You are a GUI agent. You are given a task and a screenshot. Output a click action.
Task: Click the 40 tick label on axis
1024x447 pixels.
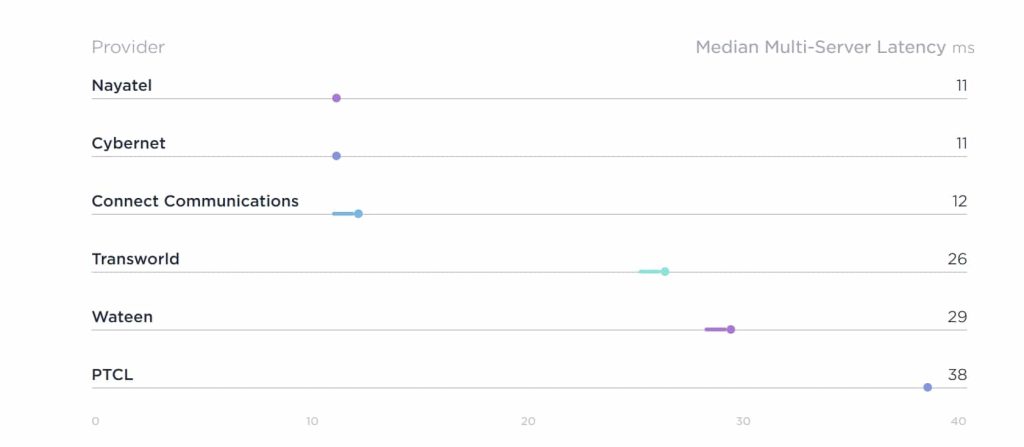click(958, 421)
